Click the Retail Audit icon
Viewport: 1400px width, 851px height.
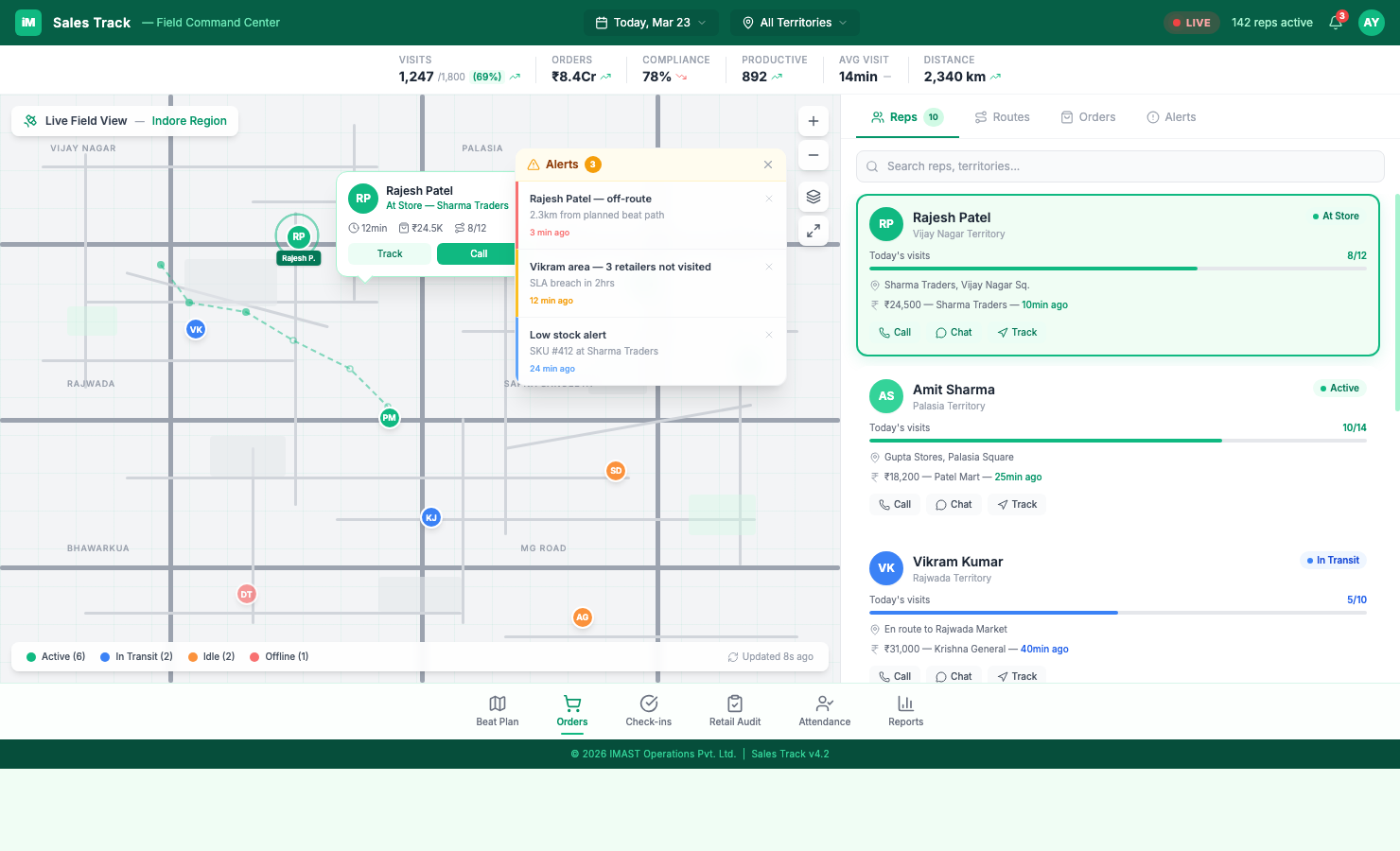point(735,703)
